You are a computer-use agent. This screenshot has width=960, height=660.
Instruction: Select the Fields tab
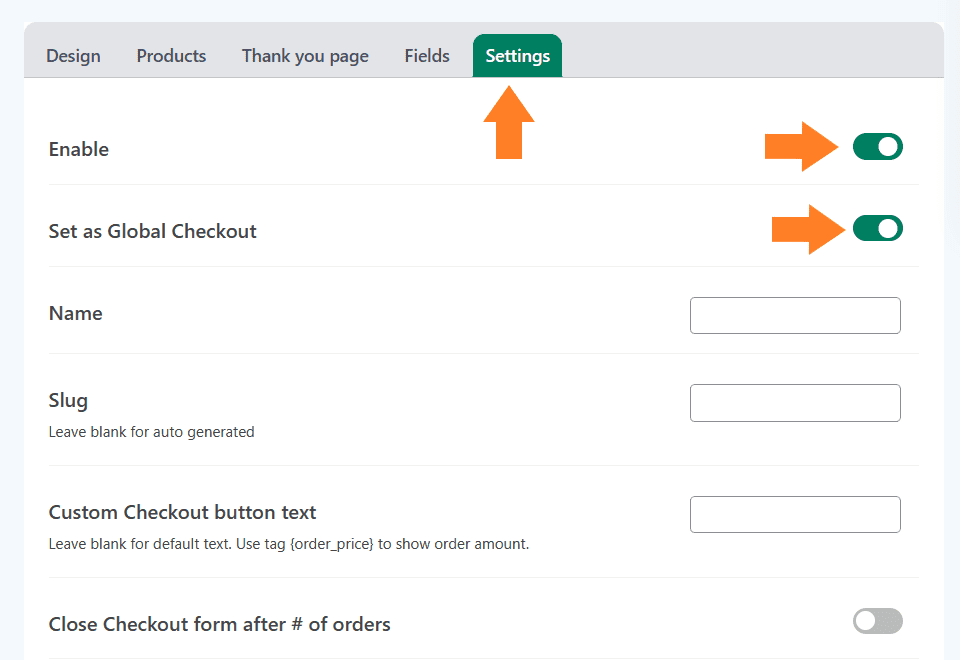coord(427,56)
